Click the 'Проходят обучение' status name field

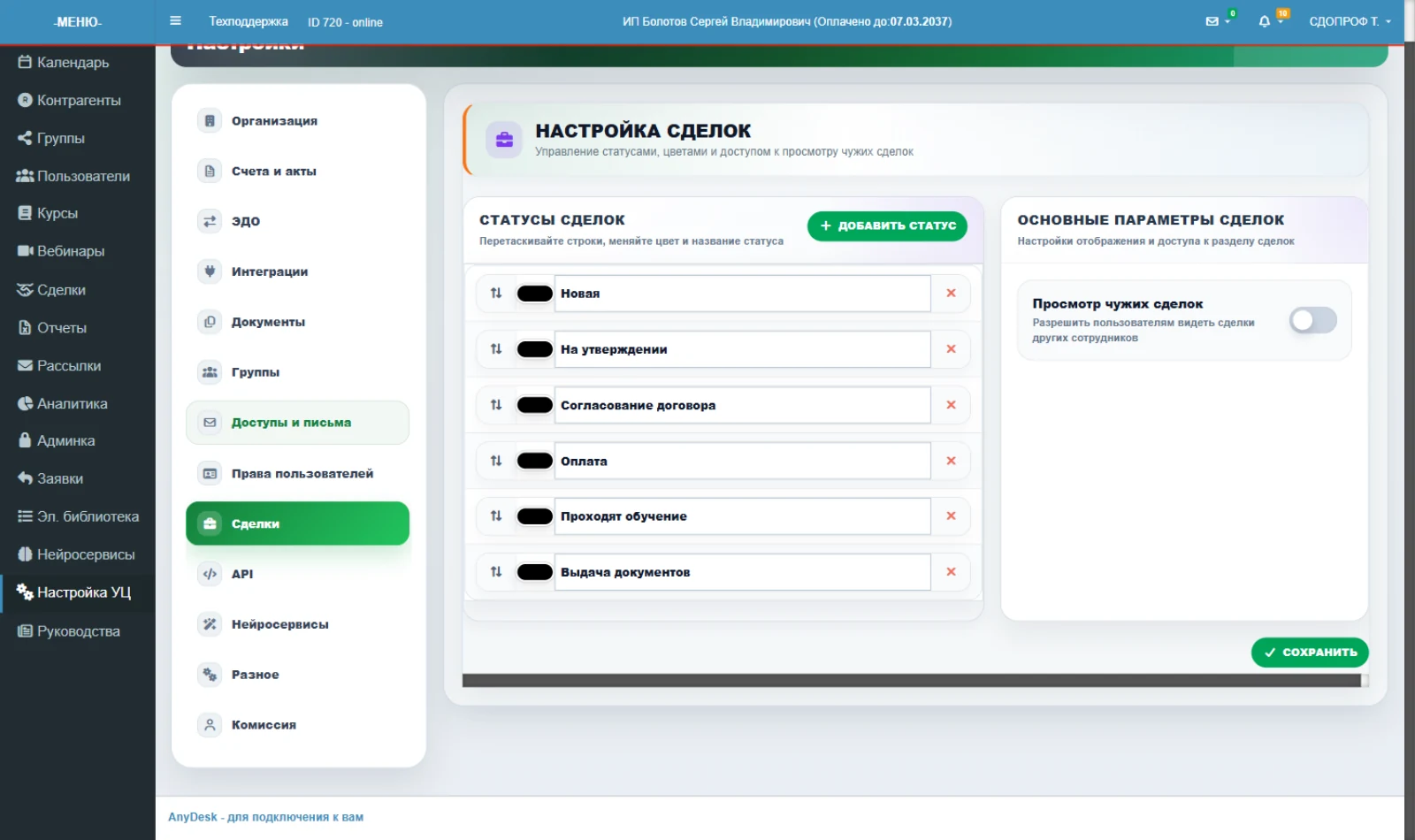coord(742,516)
